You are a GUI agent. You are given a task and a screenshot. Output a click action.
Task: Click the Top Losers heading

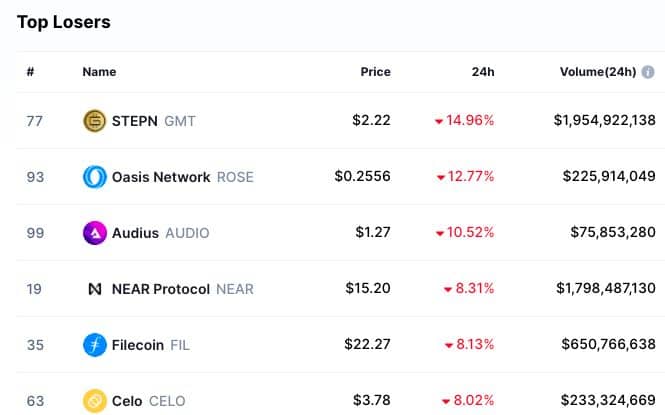[64, 22]
